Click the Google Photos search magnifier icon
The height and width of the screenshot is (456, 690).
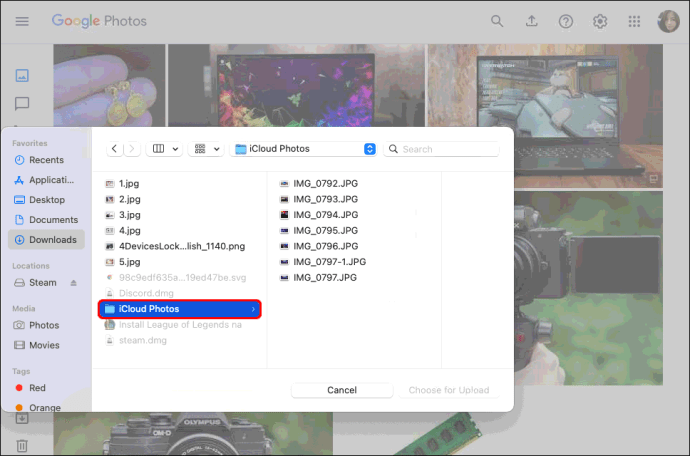pyautogui.click(x=497, y=21)
